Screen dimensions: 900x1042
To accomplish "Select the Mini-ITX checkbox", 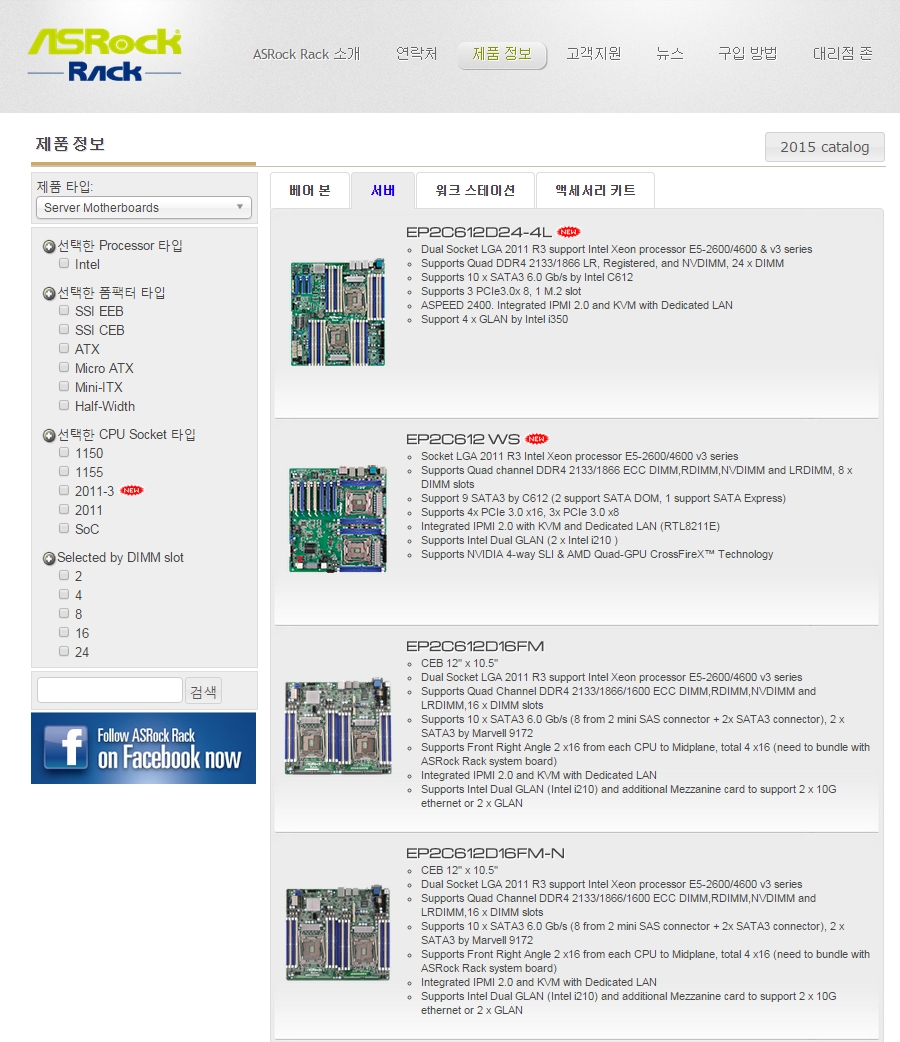I will [64, 386].
